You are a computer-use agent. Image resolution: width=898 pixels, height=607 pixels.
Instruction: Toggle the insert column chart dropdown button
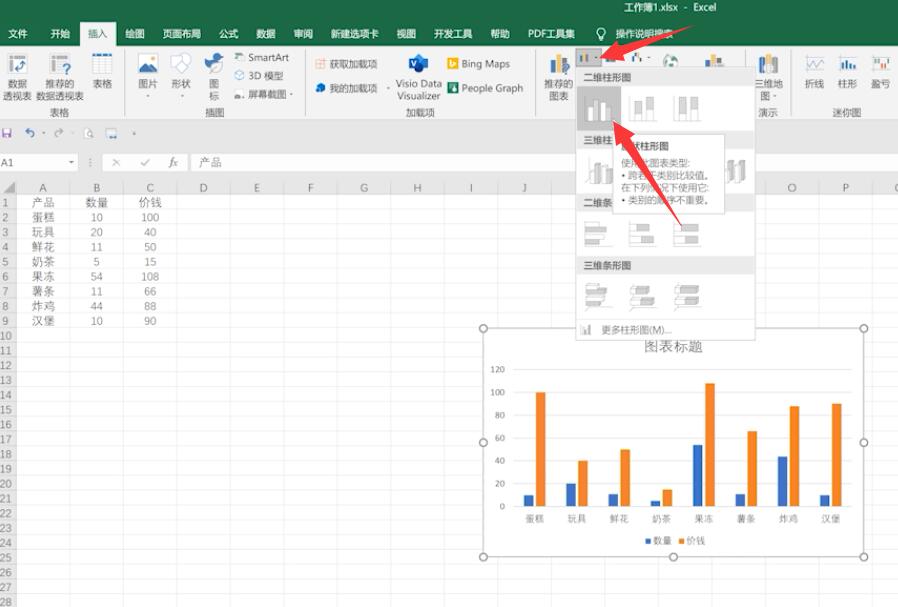[589, 58]
